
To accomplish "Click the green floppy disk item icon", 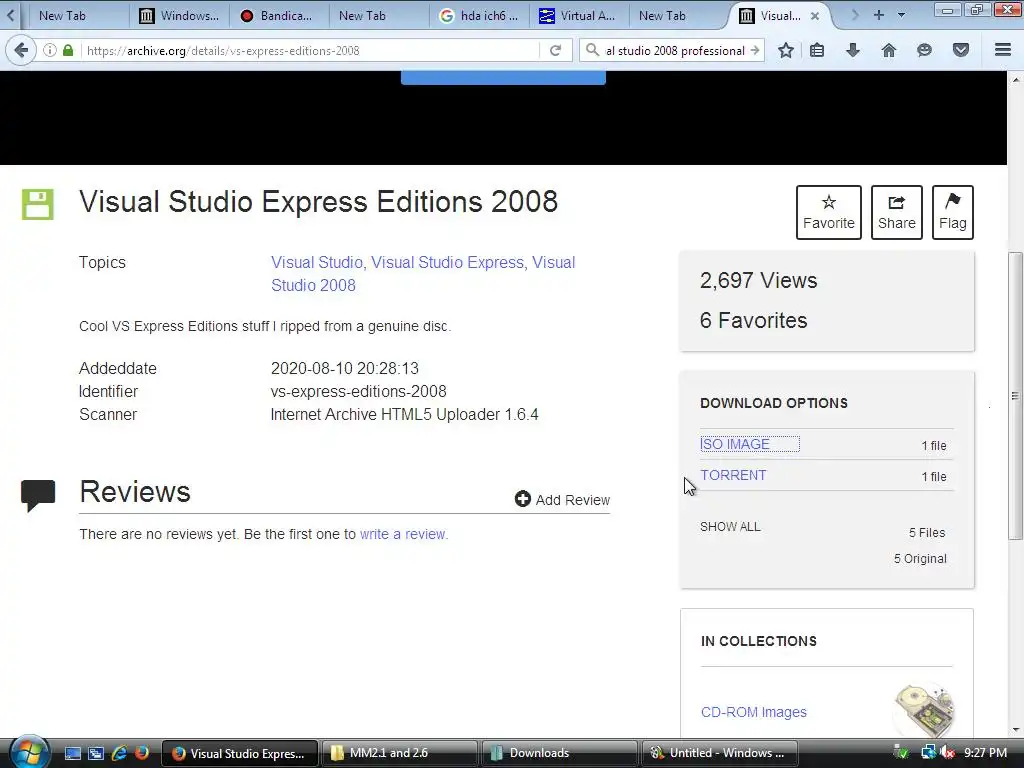I will coord(37,204).
